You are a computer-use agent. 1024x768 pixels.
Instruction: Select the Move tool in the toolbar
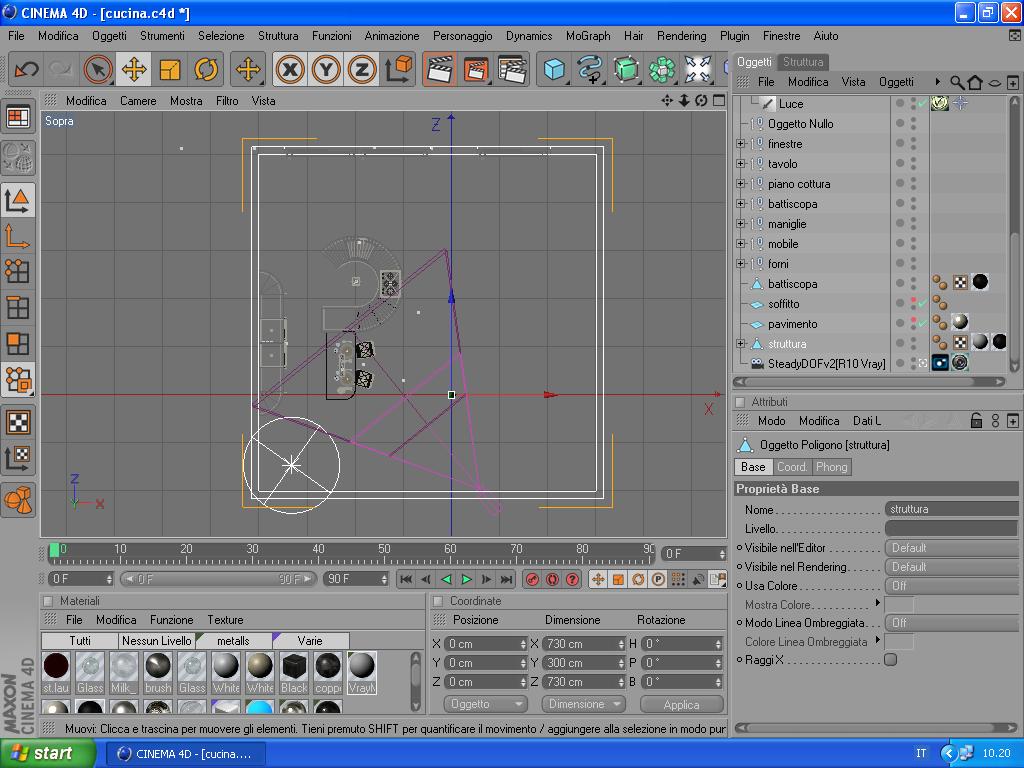click(x=134, y=69)
